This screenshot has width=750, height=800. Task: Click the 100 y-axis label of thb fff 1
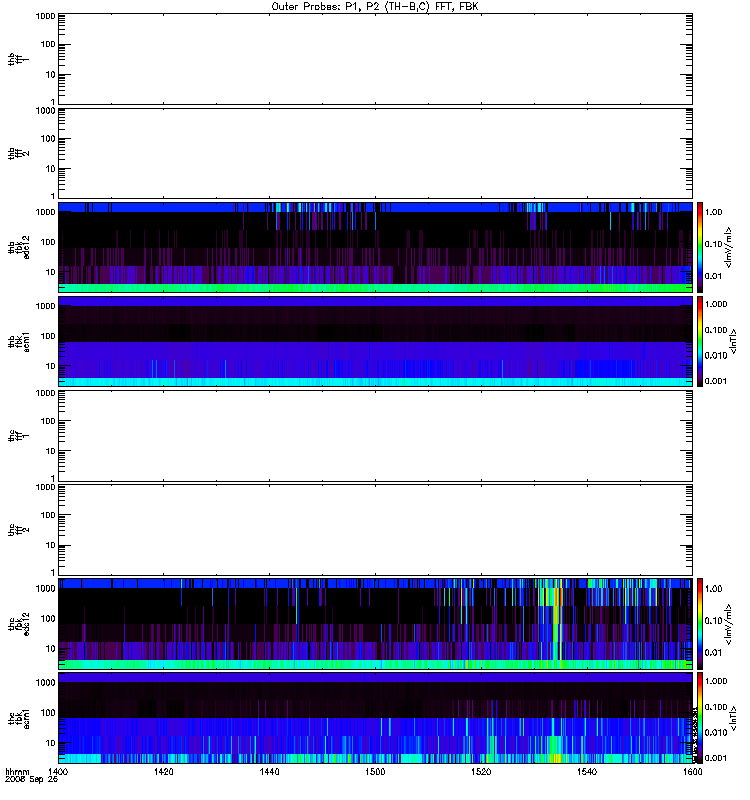48,44
